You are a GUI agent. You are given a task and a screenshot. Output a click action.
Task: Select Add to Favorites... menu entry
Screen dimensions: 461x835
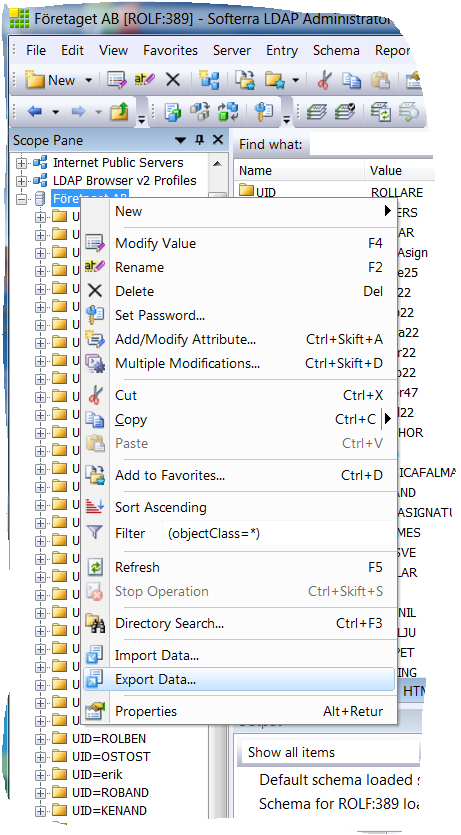pos(238,475)
